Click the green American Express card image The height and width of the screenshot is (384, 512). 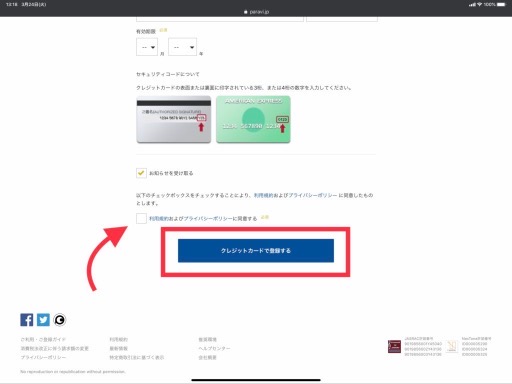[253, 119]
